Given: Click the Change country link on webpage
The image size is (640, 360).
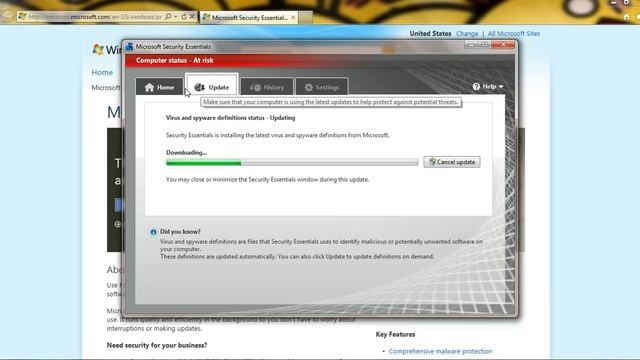Looking at the screenshot, I should [x=467, y=33].
